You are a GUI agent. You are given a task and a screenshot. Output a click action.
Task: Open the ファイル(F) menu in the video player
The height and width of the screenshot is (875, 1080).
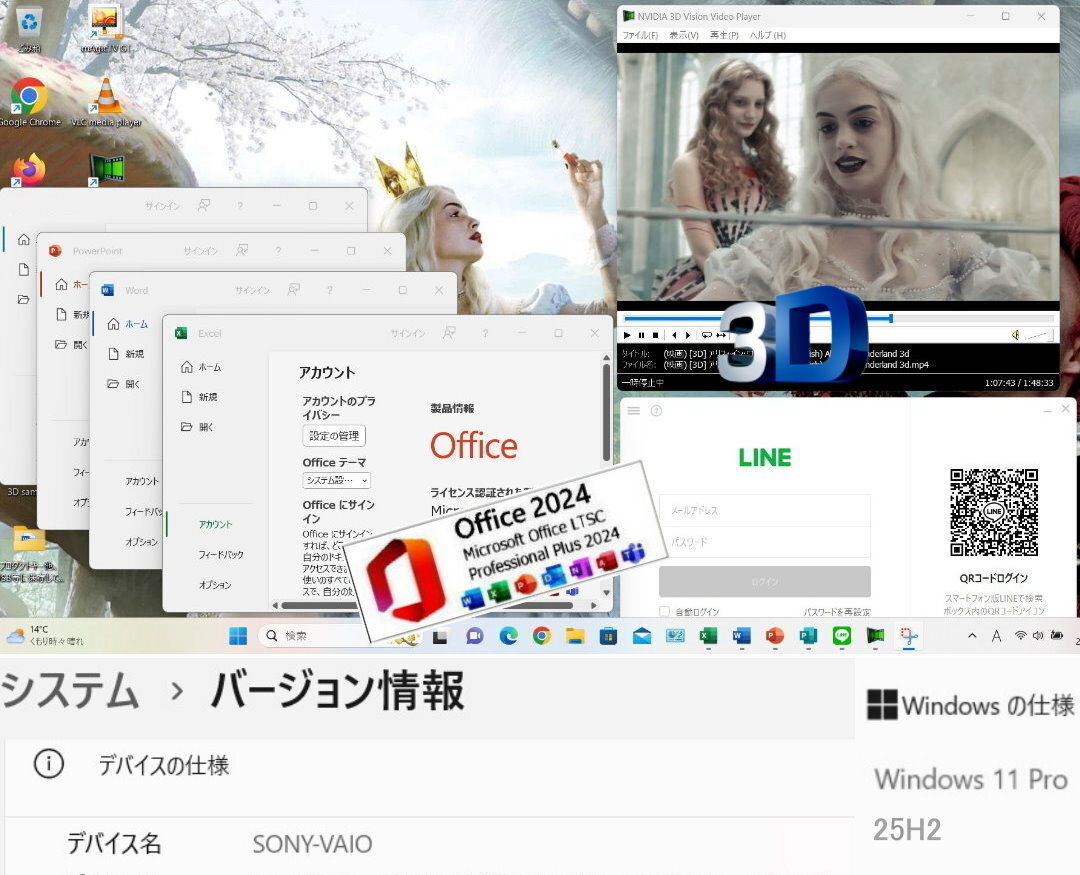640,35
